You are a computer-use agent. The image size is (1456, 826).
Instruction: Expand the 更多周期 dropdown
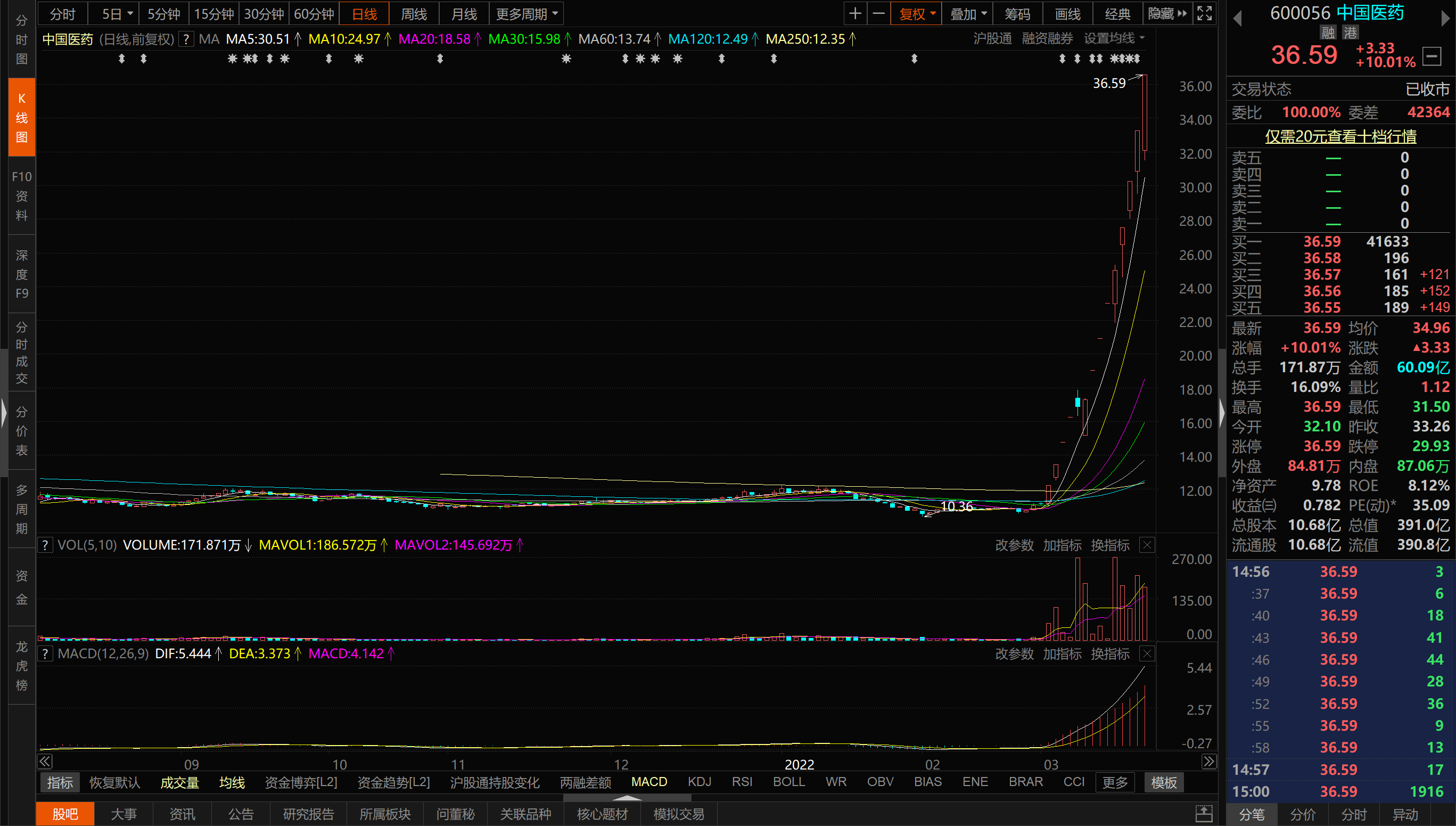click(526, 14)
